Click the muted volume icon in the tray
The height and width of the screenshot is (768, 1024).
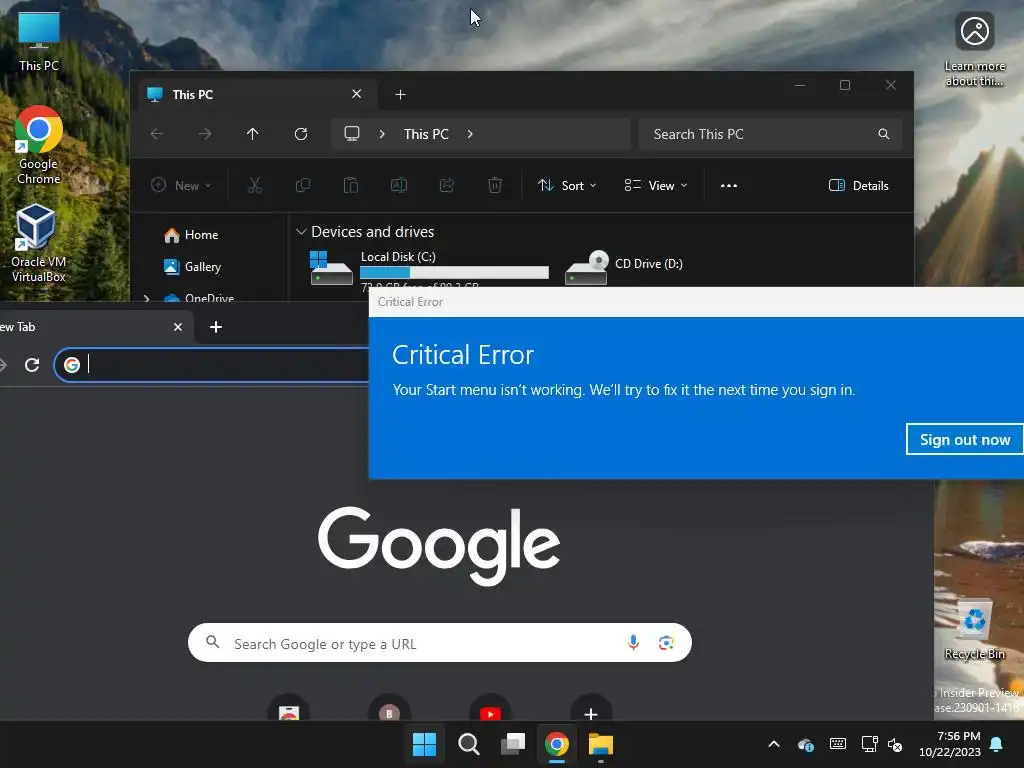coord(895,744)
